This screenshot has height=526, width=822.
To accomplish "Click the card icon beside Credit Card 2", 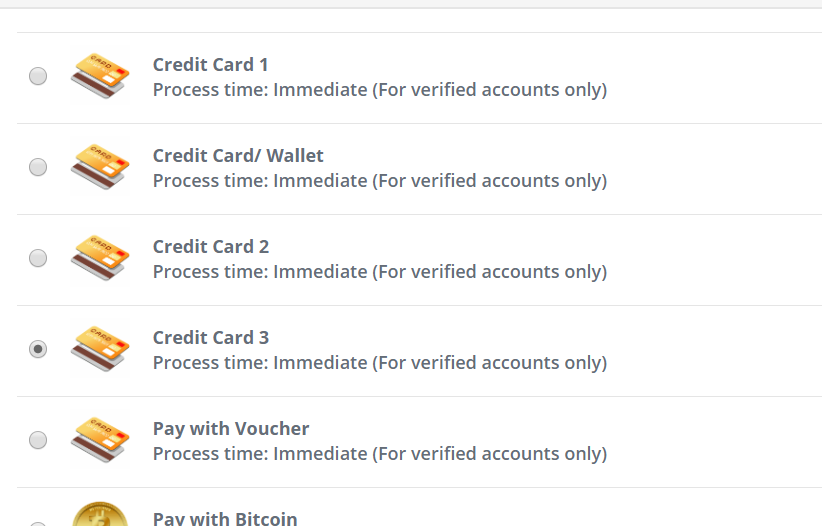I will tap(100, 258).
